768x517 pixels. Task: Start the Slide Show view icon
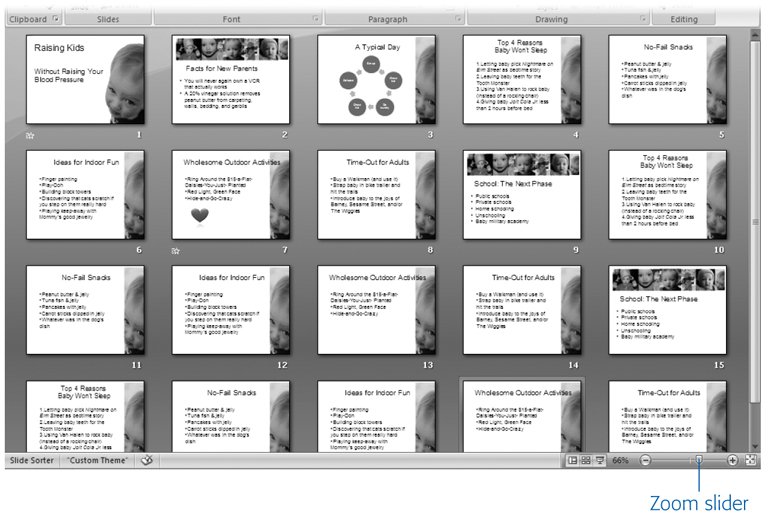(600, 460)
